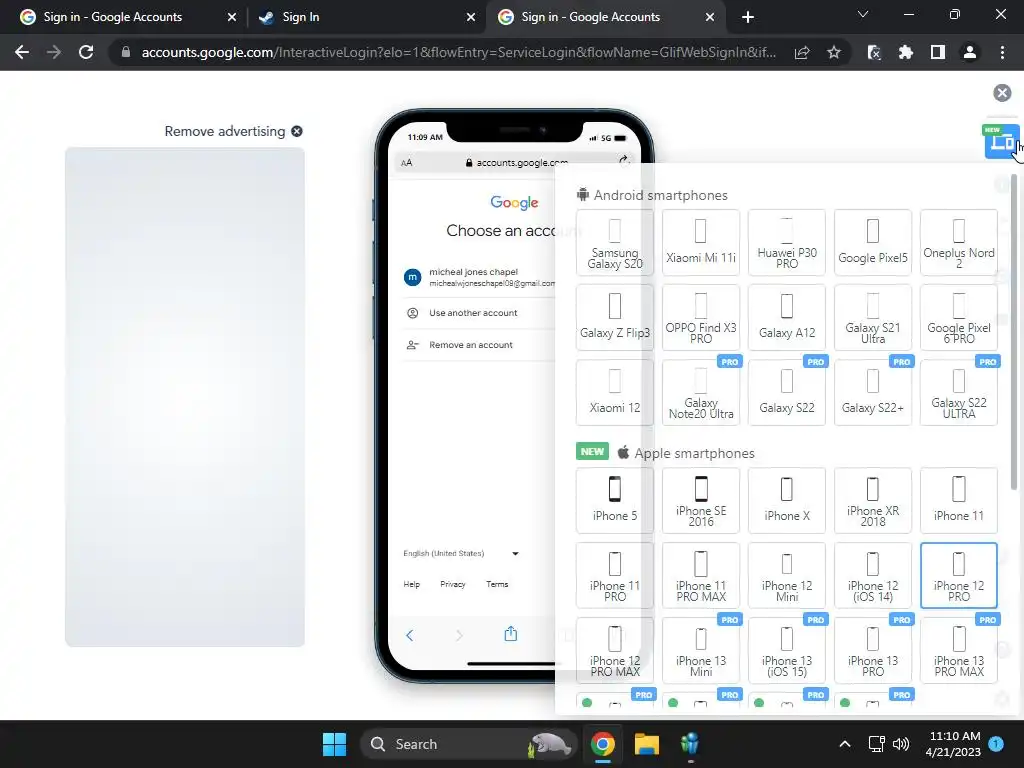Select Galaxy S21 Ultra device
Screen dimensions: 1024x768
point(872,317)
